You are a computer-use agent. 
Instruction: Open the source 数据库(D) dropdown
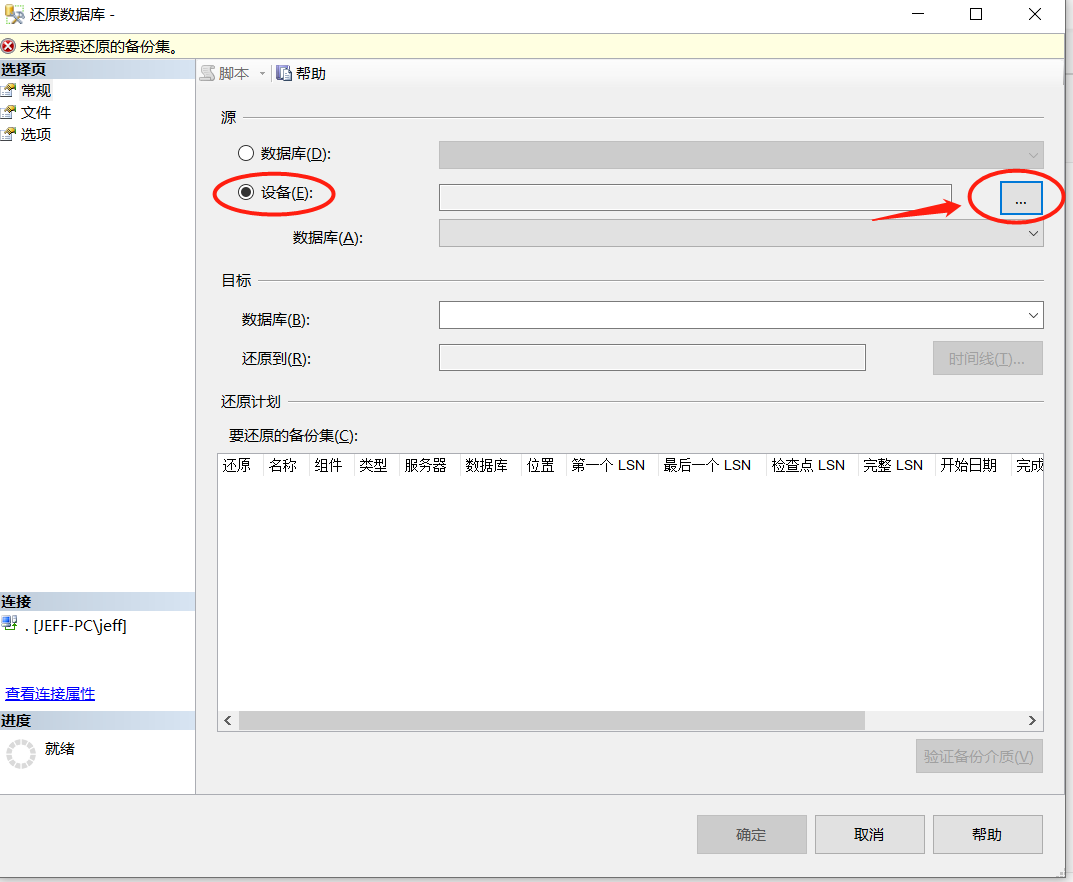coord(741,155)
